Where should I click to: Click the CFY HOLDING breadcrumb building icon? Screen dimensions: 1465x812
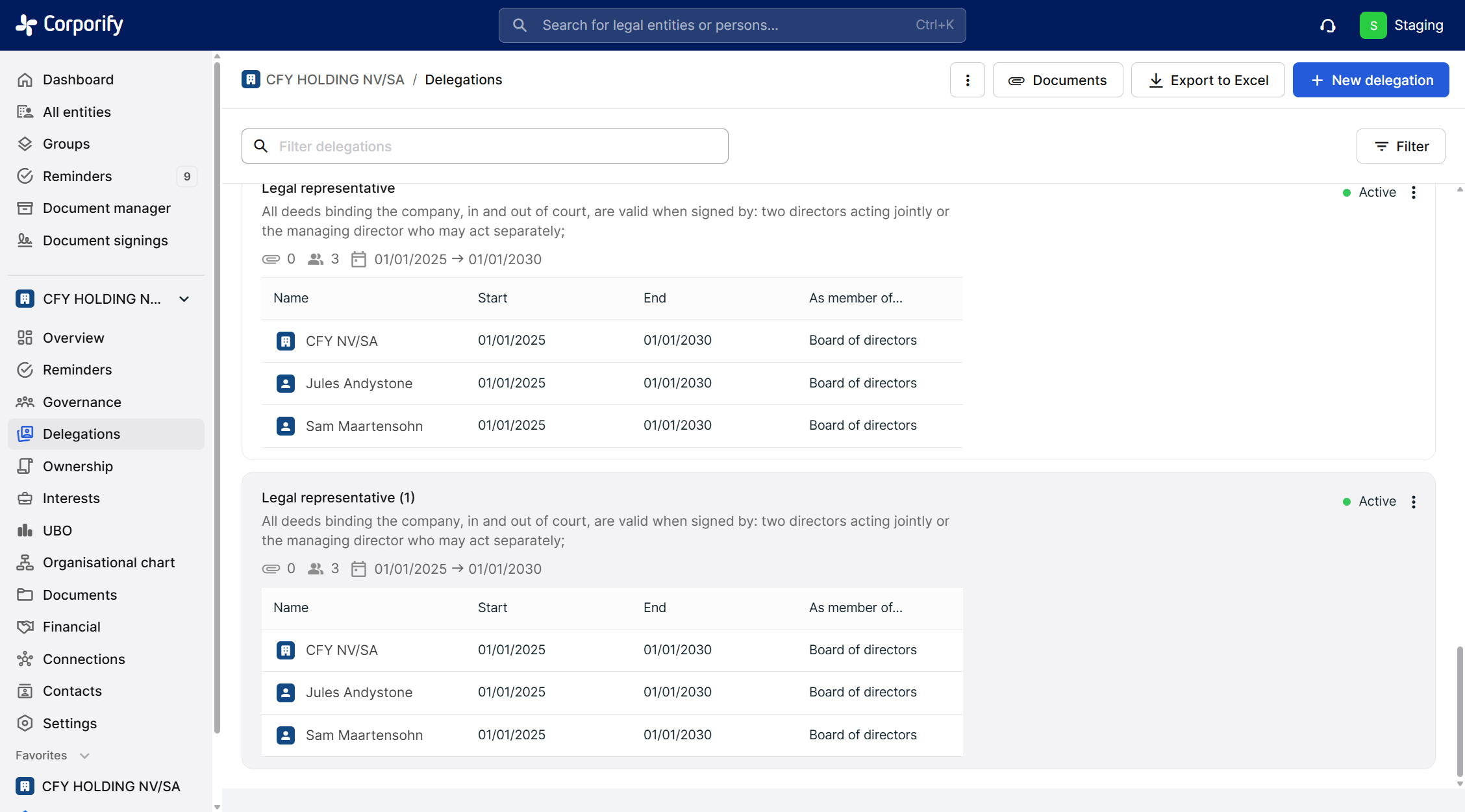251,79
